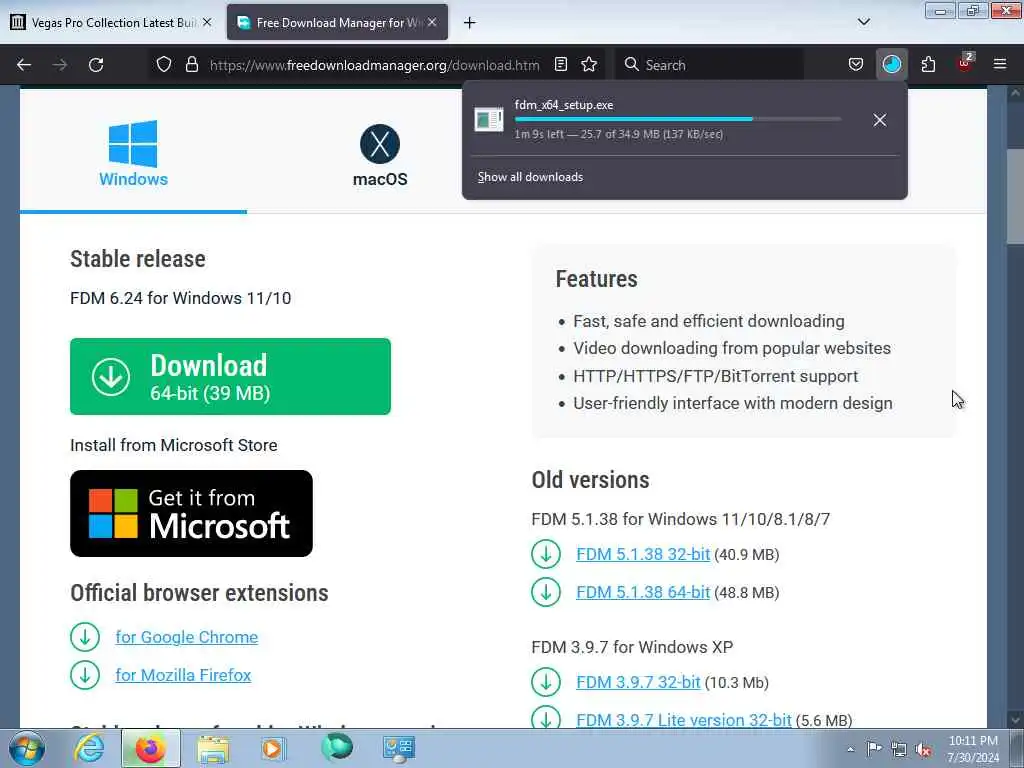Click download icon beside Mozilla Firefox
Image resolution: width=1024 pixels, height=768 pixels.
[x=85, y=675]
